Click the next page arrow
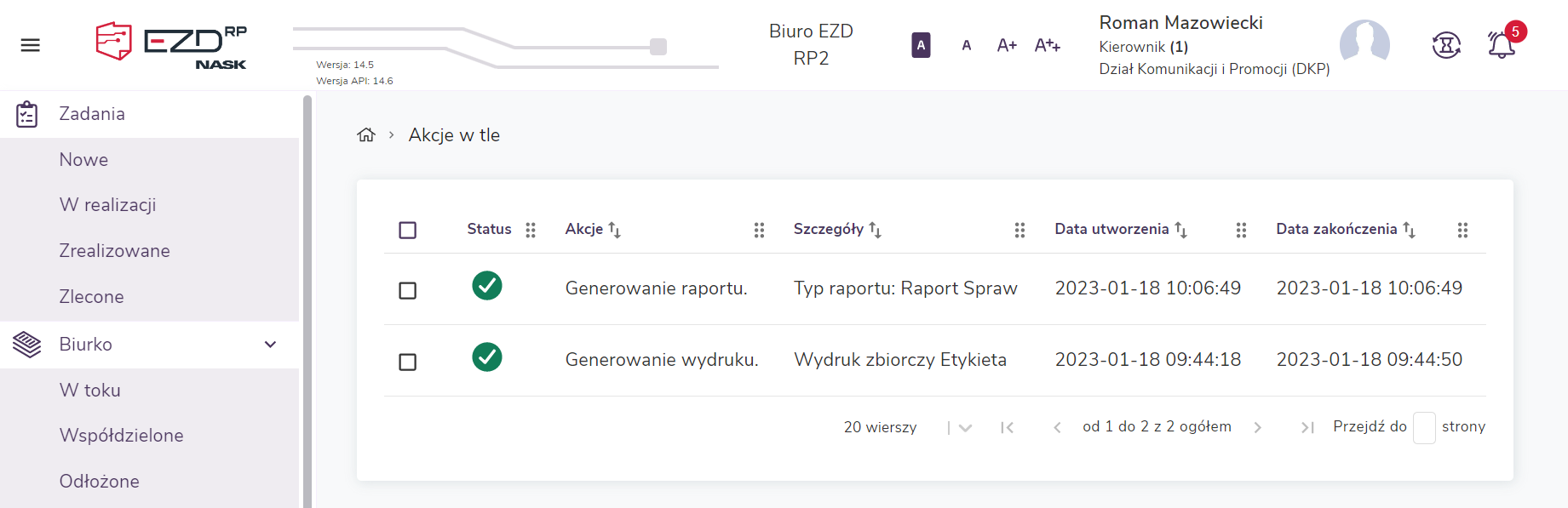This screenshot has width=1568, height=508. tap(1258, 427)
